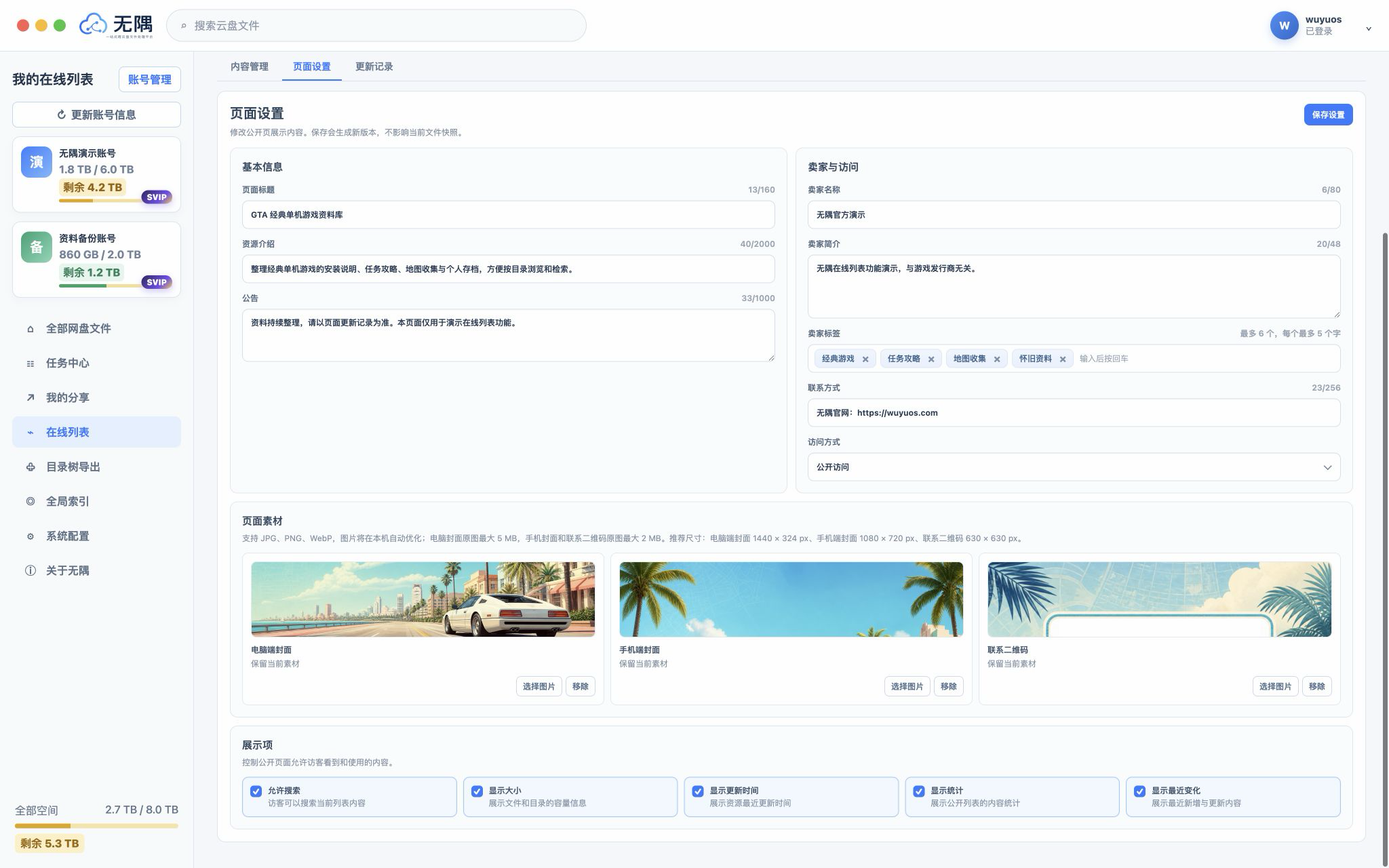1389x868 pixels.
Task: Click the 页面标题 input field
Action: [x=508, y=215]
